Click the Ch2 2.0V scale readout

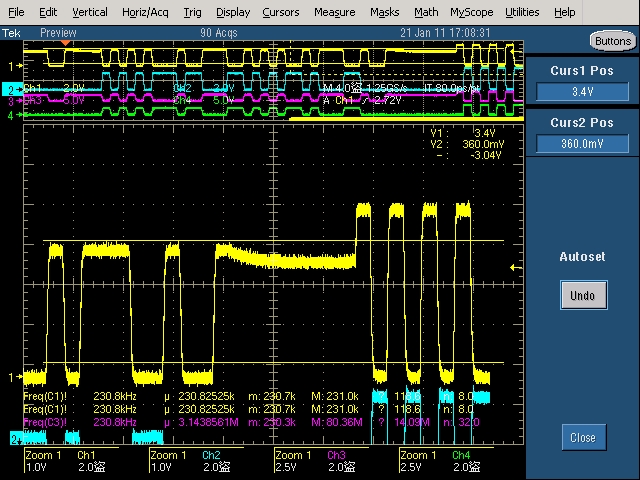click(204, 88)
